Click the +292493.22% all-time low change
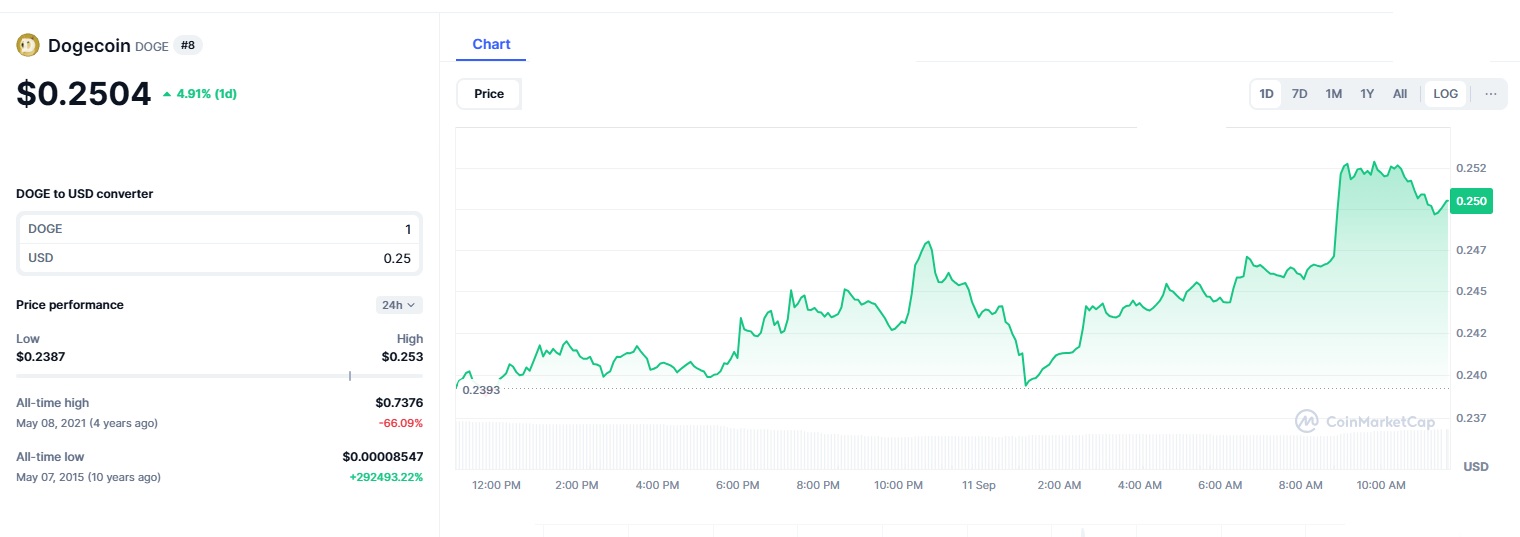 (x=386, y=477)
